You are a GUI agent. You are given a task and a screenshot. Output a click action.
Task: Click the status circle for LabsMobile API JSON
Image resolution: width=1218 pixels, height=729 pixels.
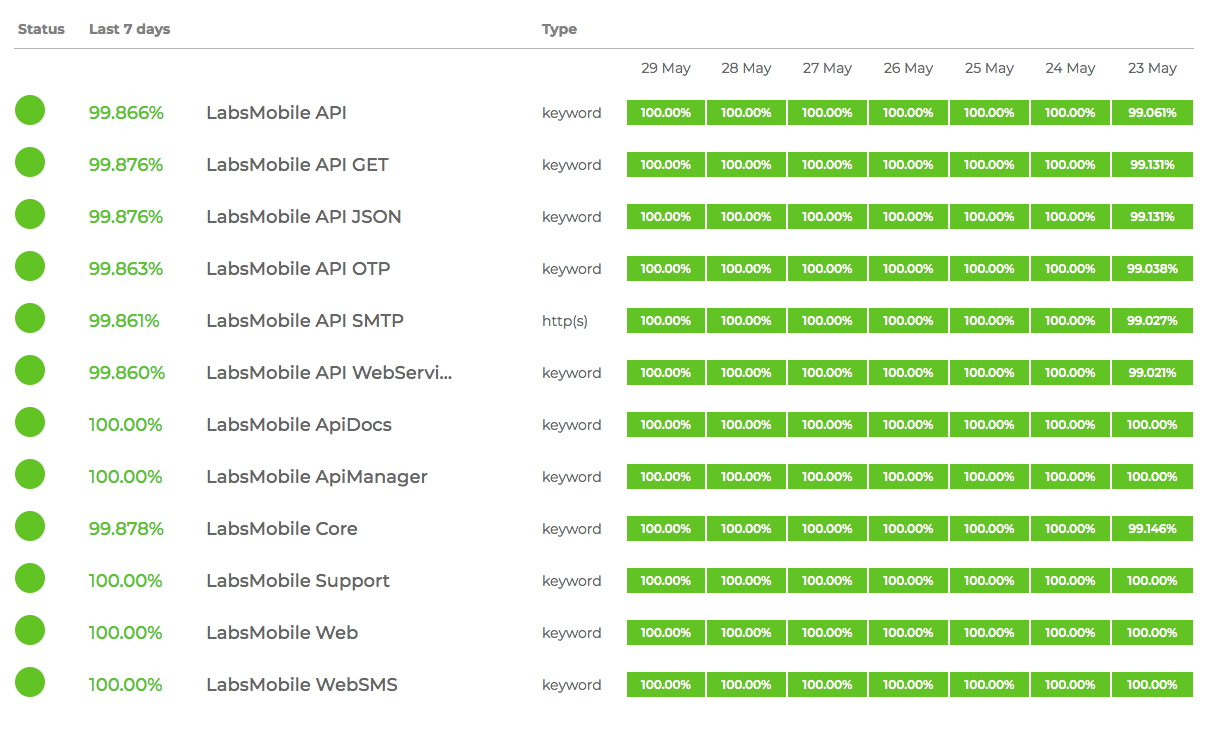click(x=30, y=214)
